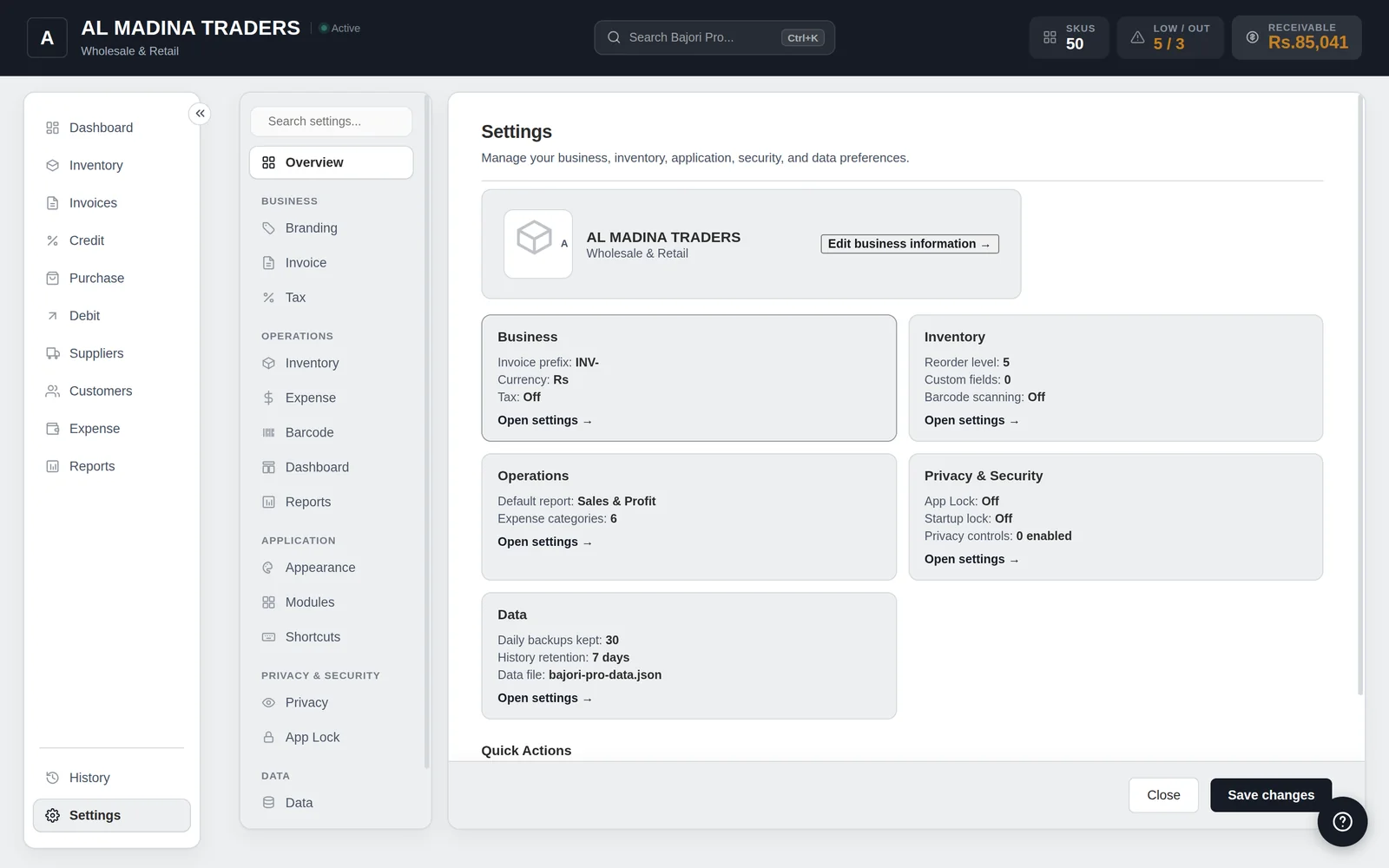Click the Reports chart icon in main sidebar

tap(52, 466)
